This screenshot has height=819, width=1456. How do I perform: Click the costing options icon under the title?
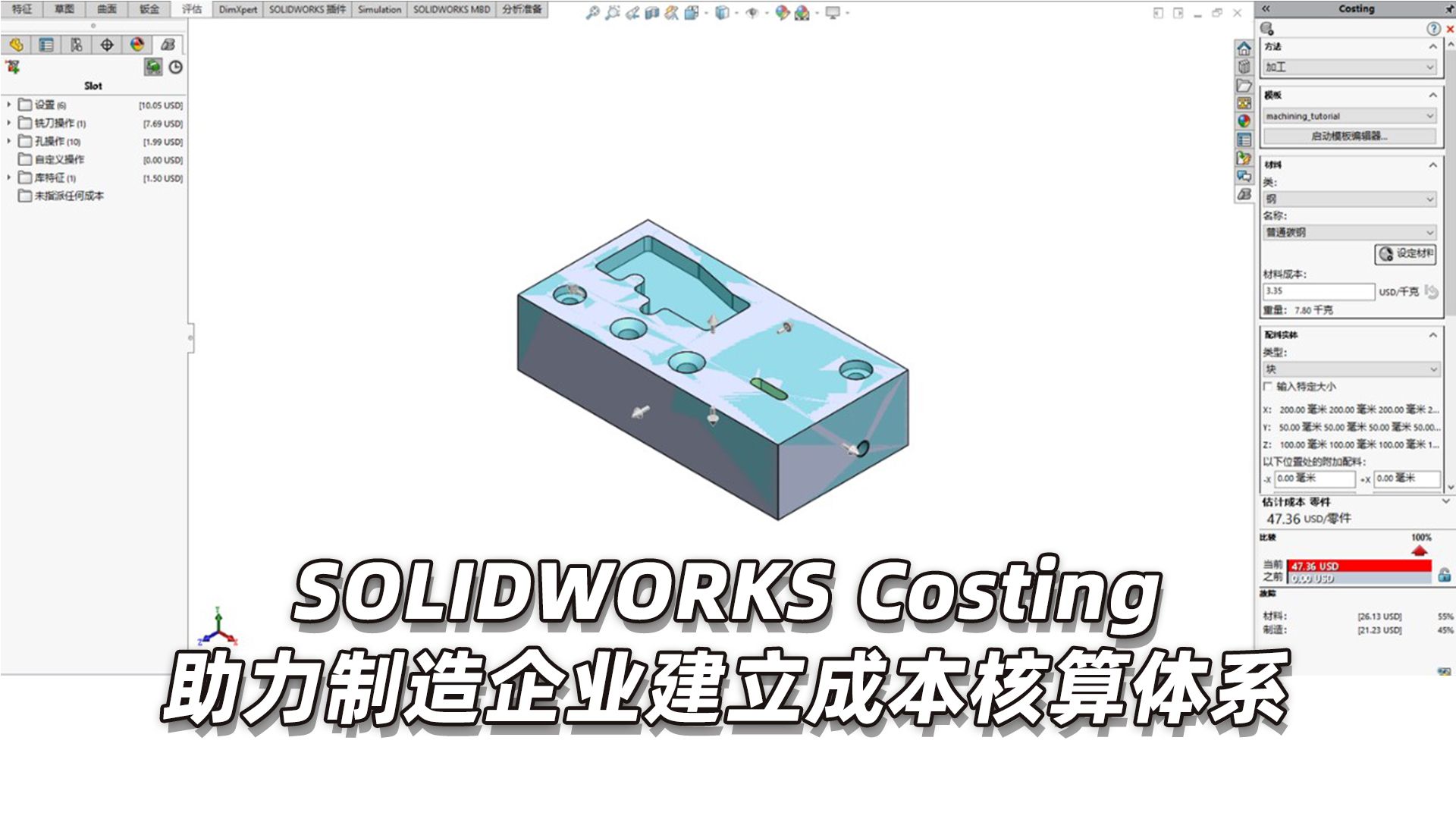pyautogui.click(x=1267, y=28)
